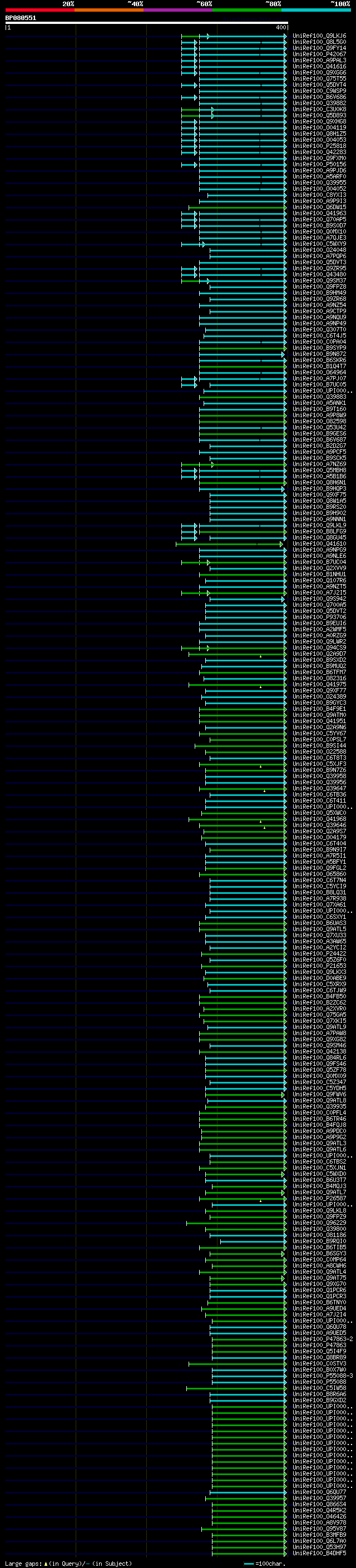
Task: Open hit UniRef100_Q9LKJ6
Action: 319,36
